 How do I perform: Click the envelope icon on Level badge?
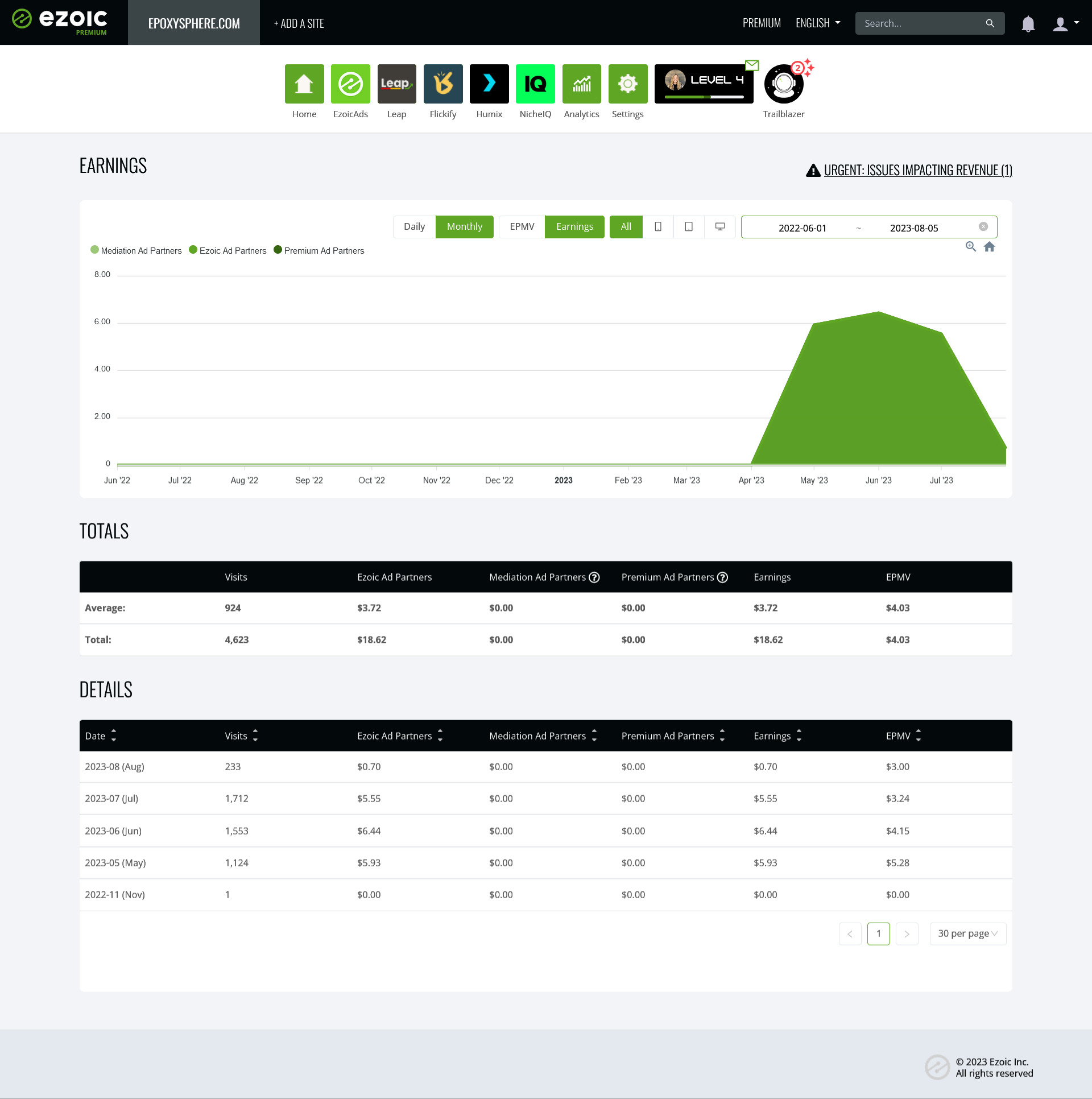752,65
